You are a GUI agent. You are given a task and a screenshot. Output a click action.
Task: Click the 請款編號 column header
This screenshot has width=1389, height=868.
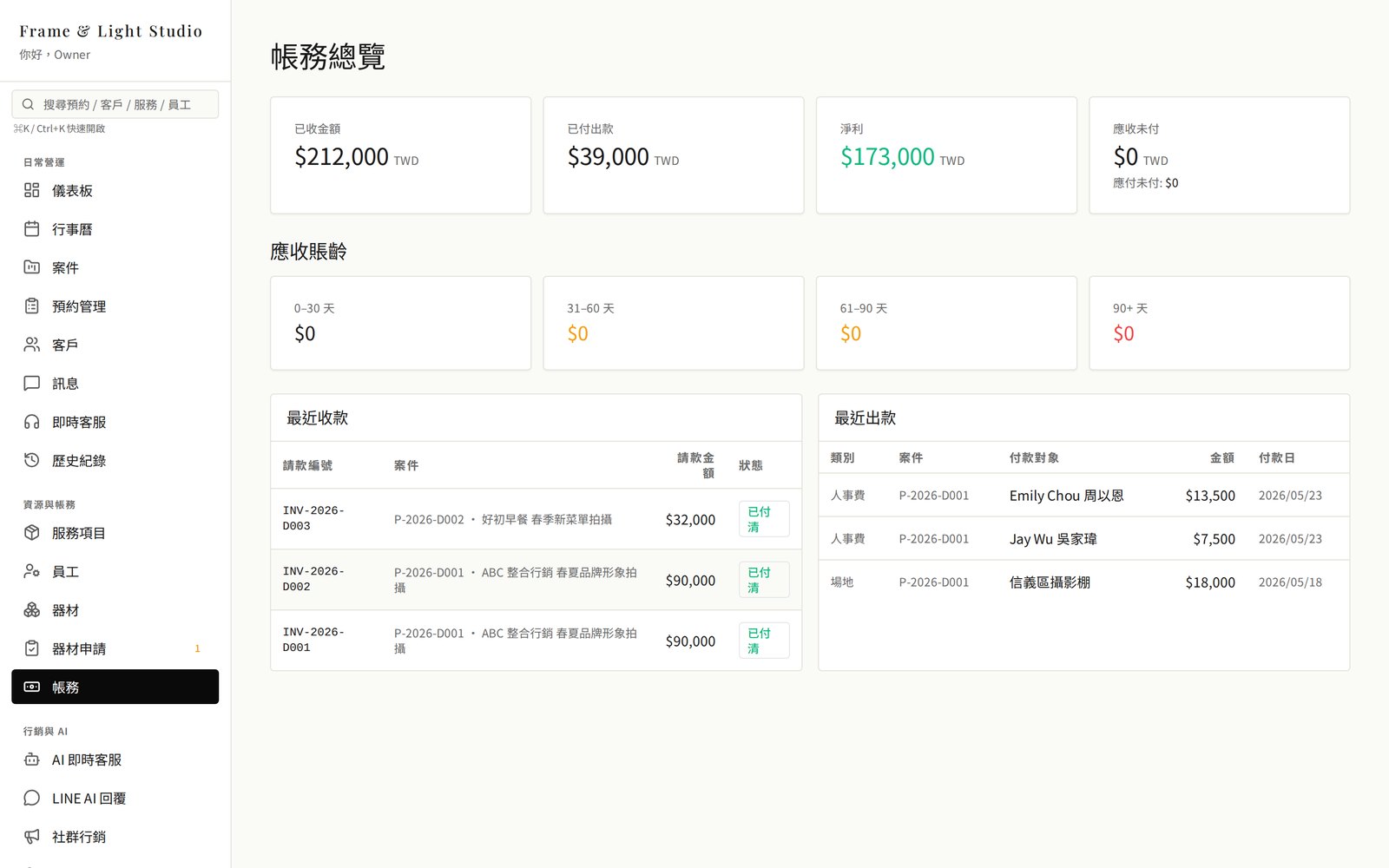pos(307,465)
